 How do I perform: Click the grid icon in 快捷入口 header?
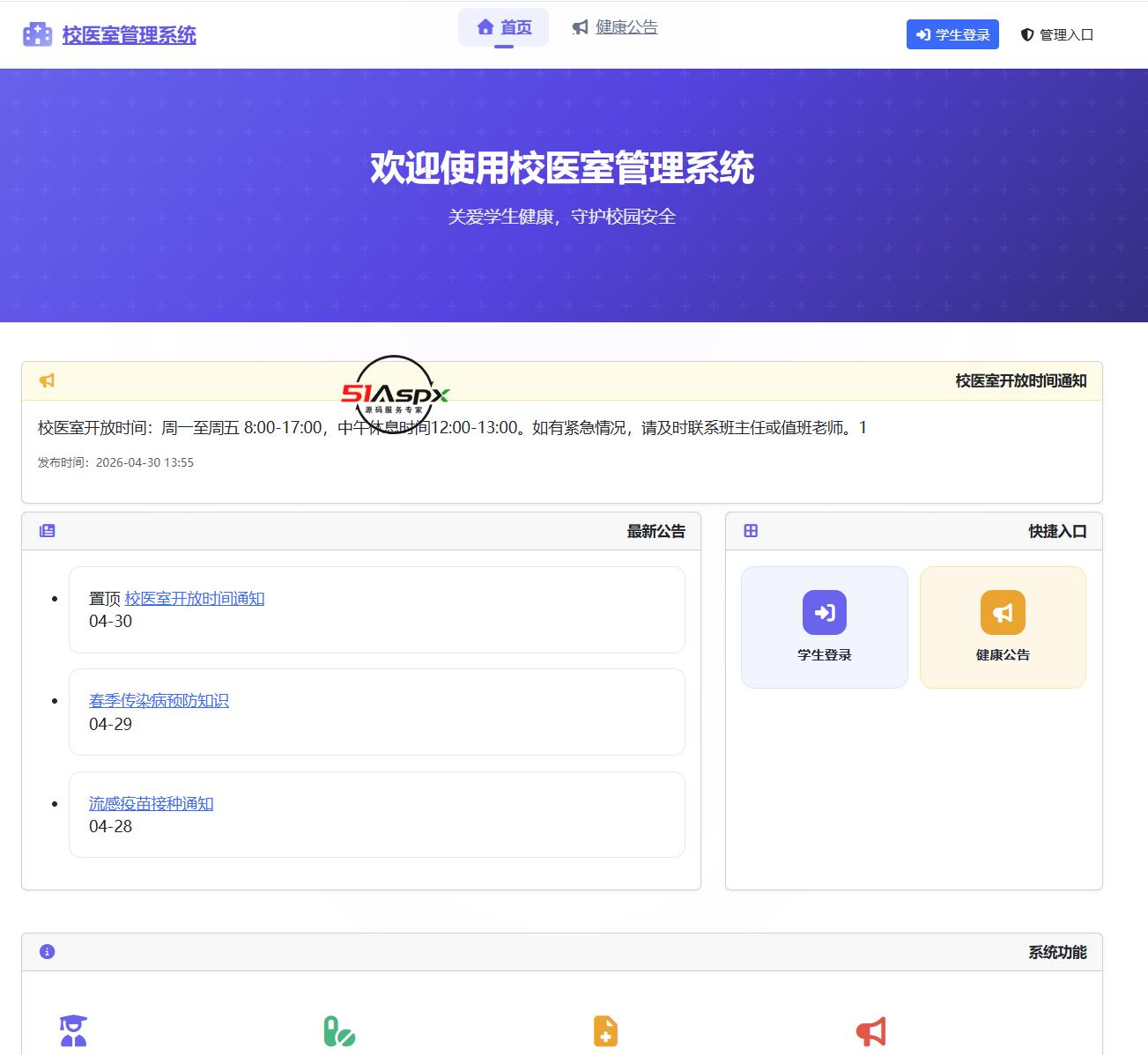point(751,531)
